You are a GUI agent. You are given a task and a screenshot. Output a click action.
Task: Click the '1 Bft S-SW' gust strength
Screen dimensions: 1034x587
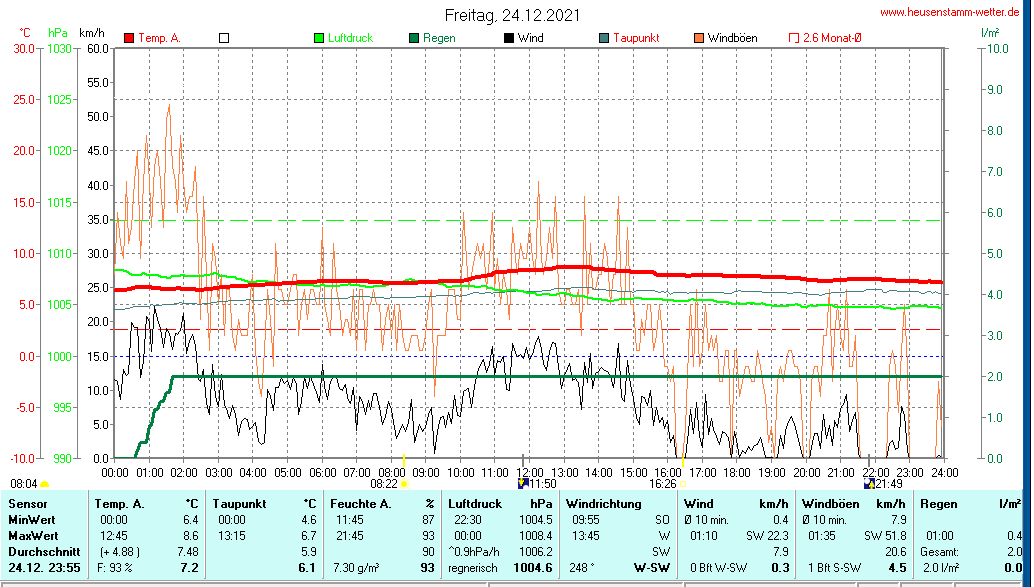pyautogui.click(x=835, y=568)
